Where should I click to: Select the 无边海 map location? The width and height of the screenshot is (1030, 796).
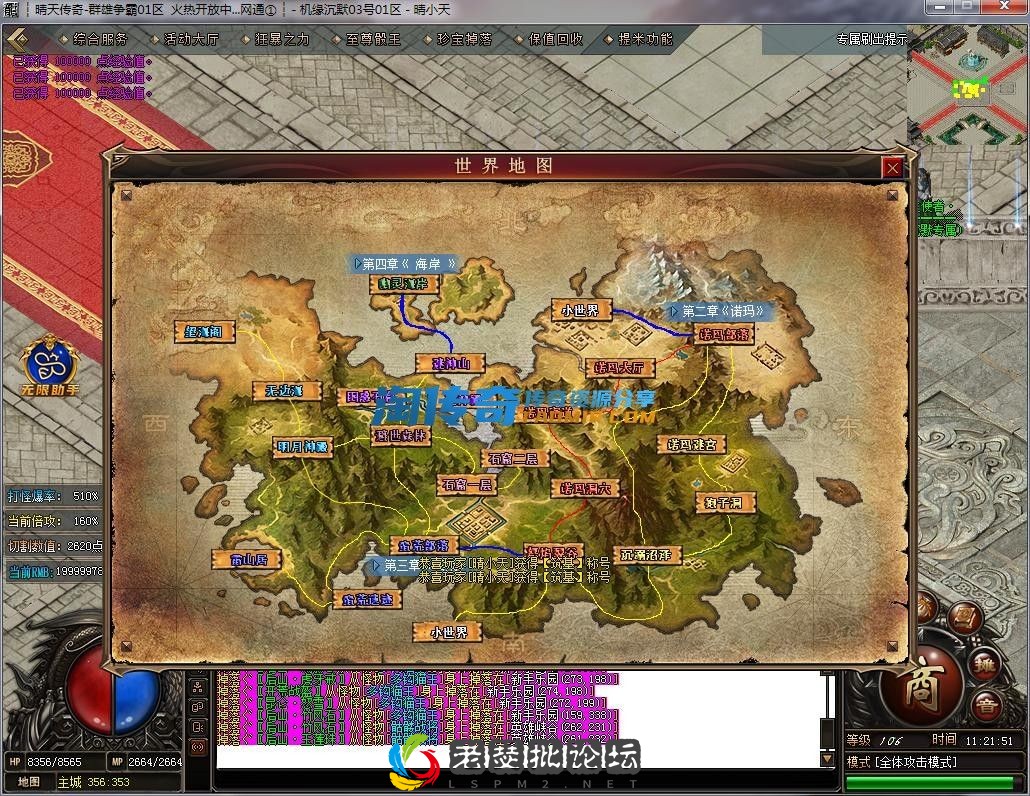pos(287,391)
